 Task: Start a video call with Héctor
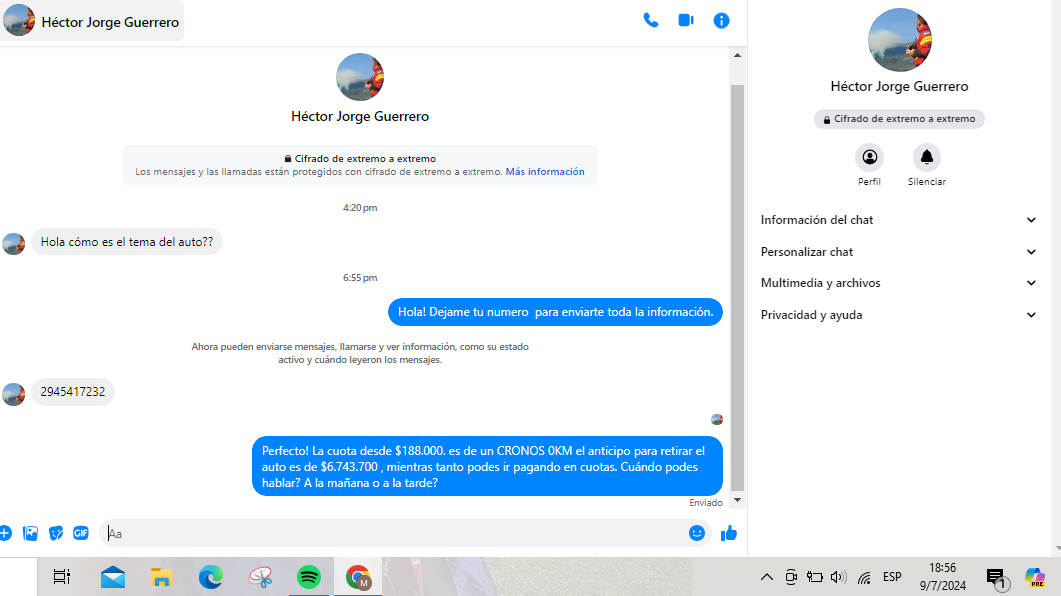(x=686, y=20)
